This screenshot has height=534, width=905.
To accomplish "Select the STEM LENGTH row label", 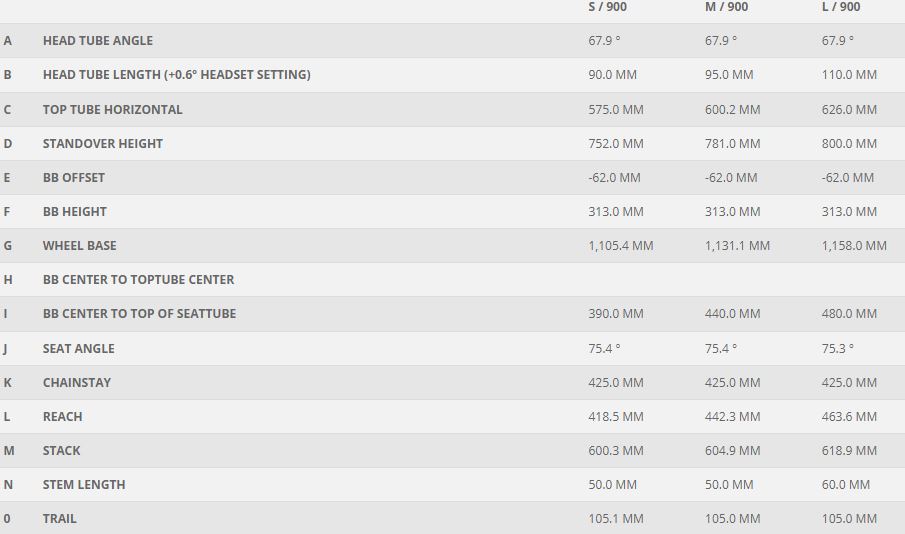I will (x=84, y=484).
